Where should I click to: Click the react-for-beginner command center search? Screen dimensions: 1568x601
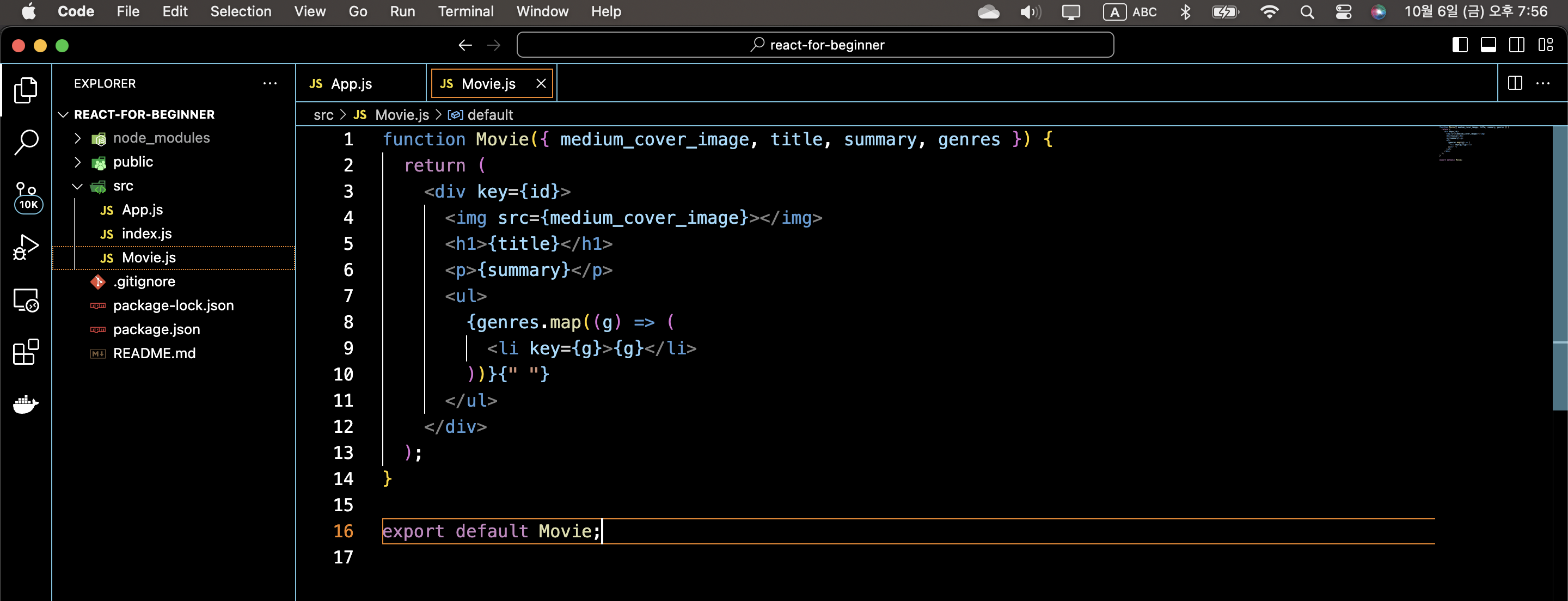pyautogui.click(x=815, y=45)
